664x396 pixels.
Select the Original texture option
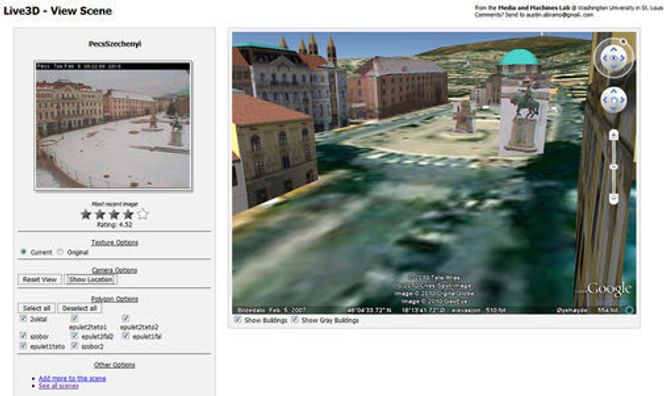(60, 252)
